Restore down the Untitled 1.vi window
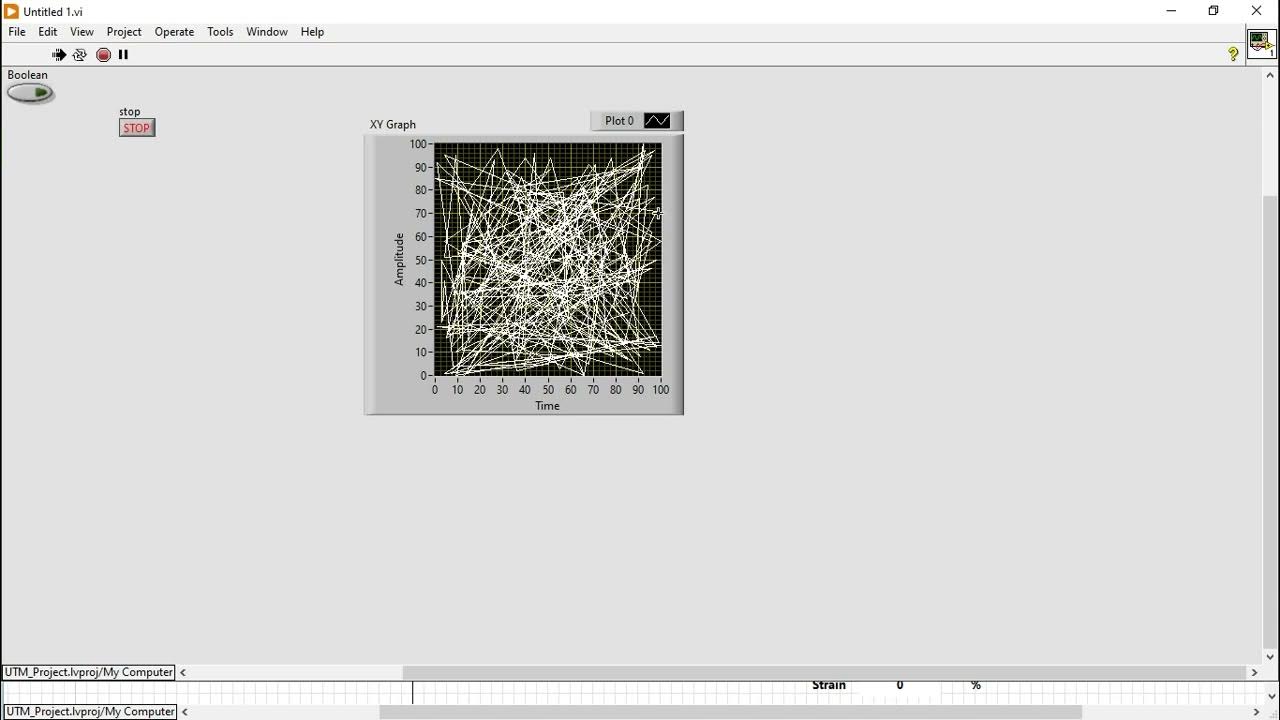The image size is (1280, 720). pos(1214,11)
